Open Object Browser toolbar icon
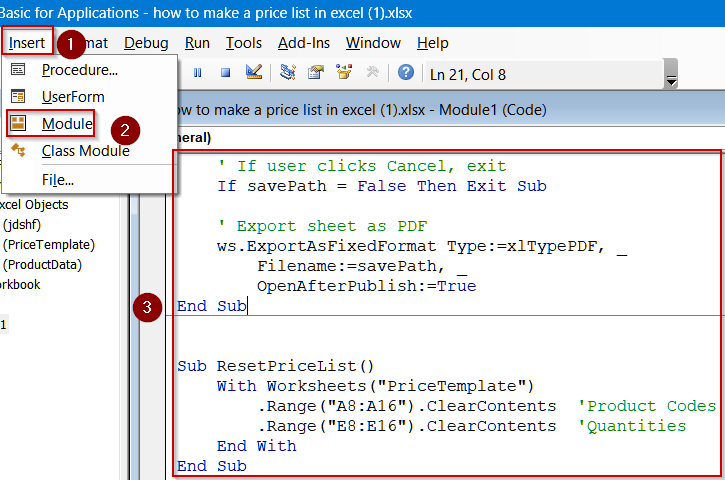The height and width of the screenshot is (480, 725). 345,73
